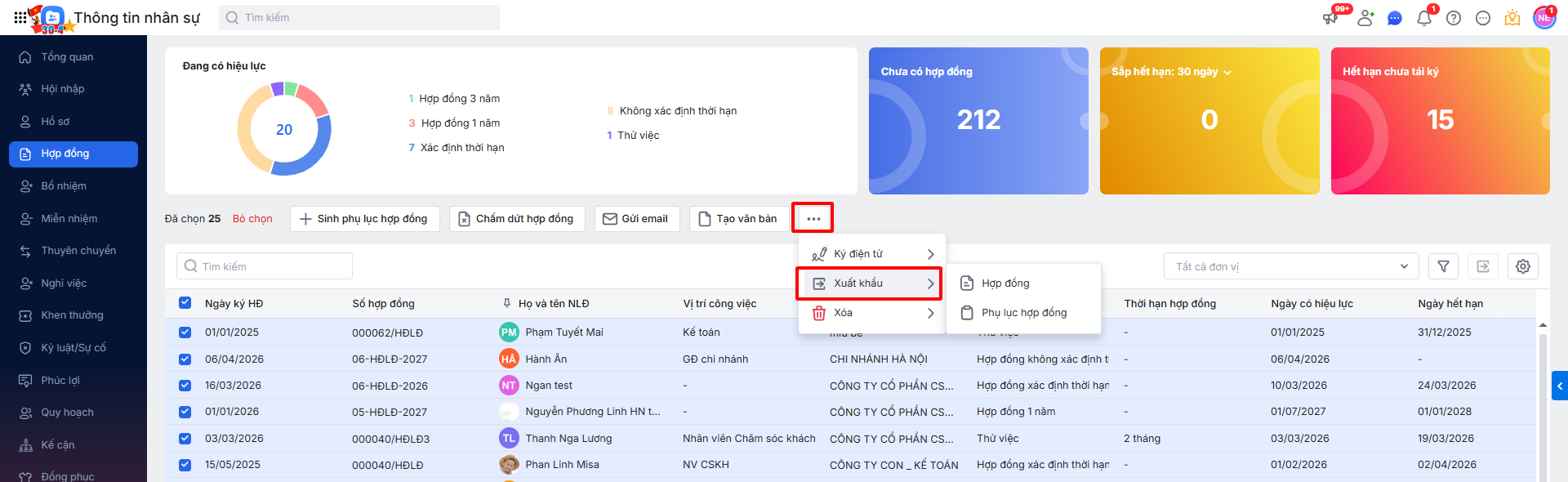Image resolution: width=1568 pixels, height=482 pixels.
Task: Click the Tạo văn bản button
Action: 739,219
